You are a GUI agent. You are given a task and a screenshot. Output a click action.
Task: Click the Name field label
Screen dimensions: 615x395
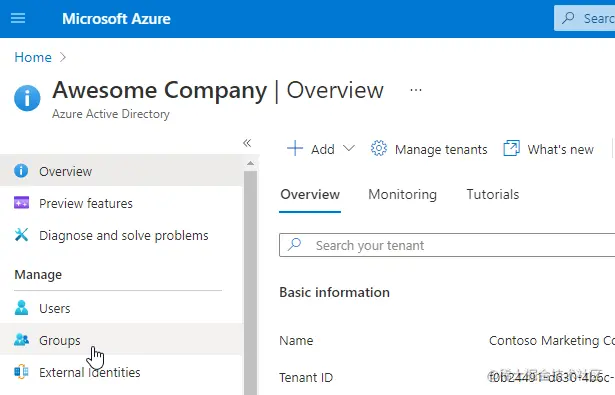tap(296, 340)
